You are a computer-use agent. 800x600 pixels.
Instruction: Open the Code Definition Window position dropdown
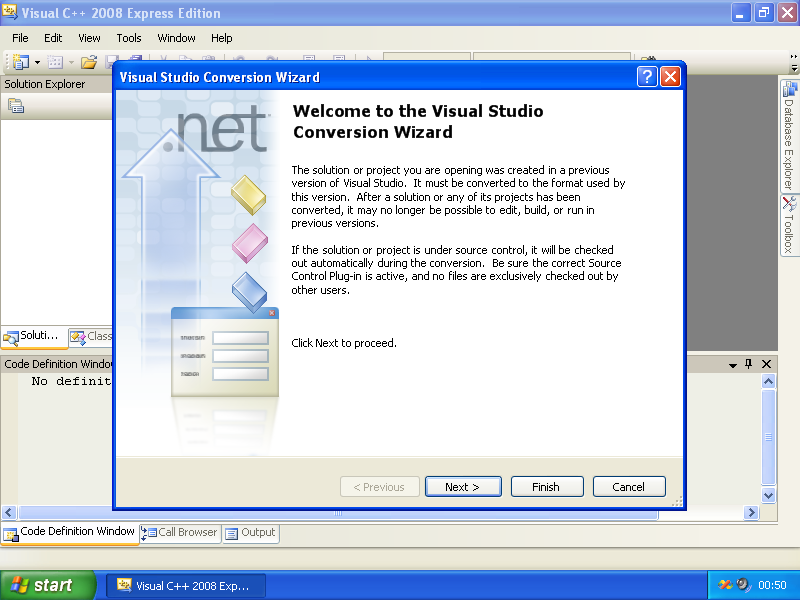click(732, 365)
